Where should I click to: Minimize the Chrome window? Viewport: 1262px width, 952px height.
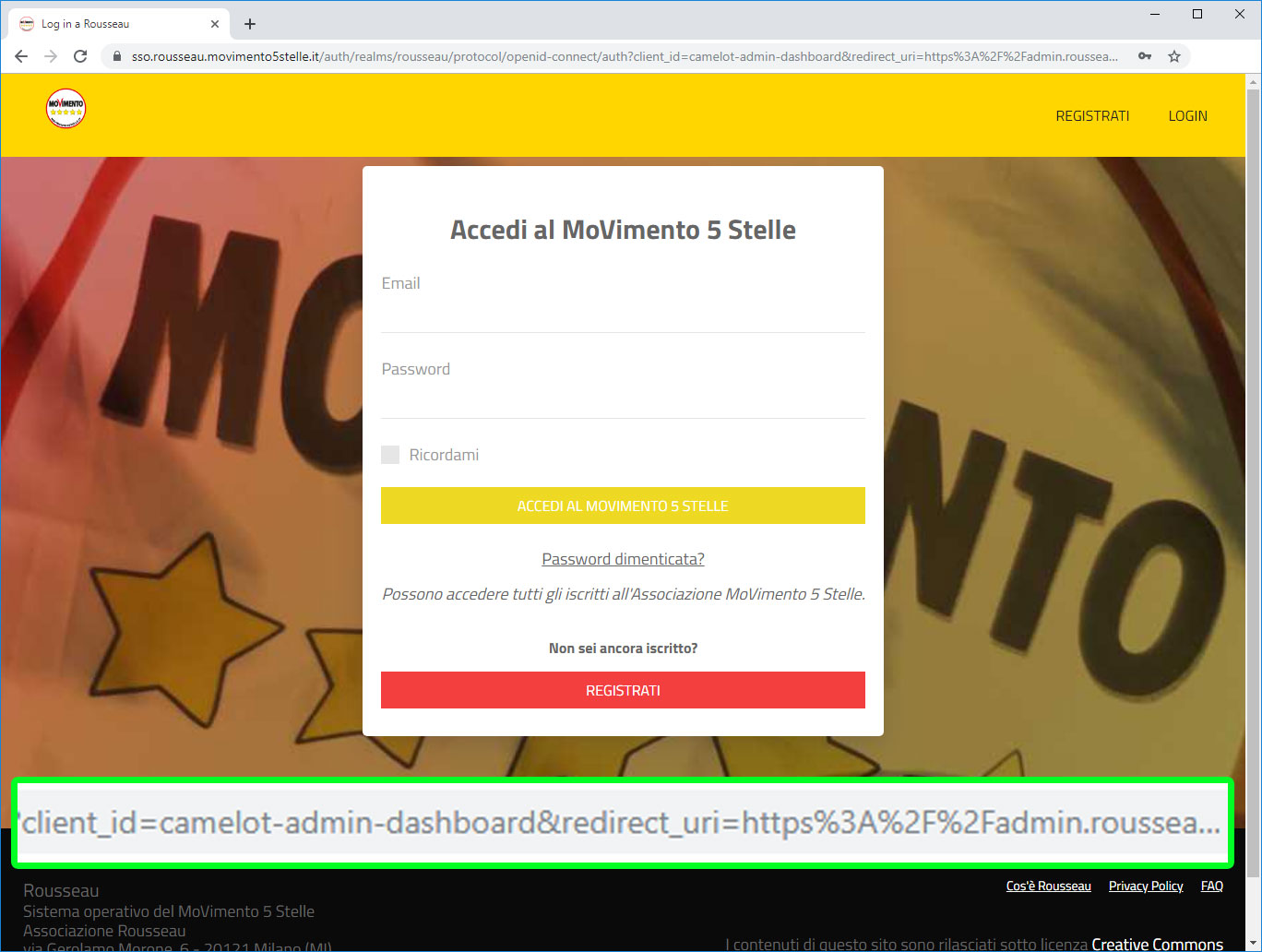click(1155, 14)
